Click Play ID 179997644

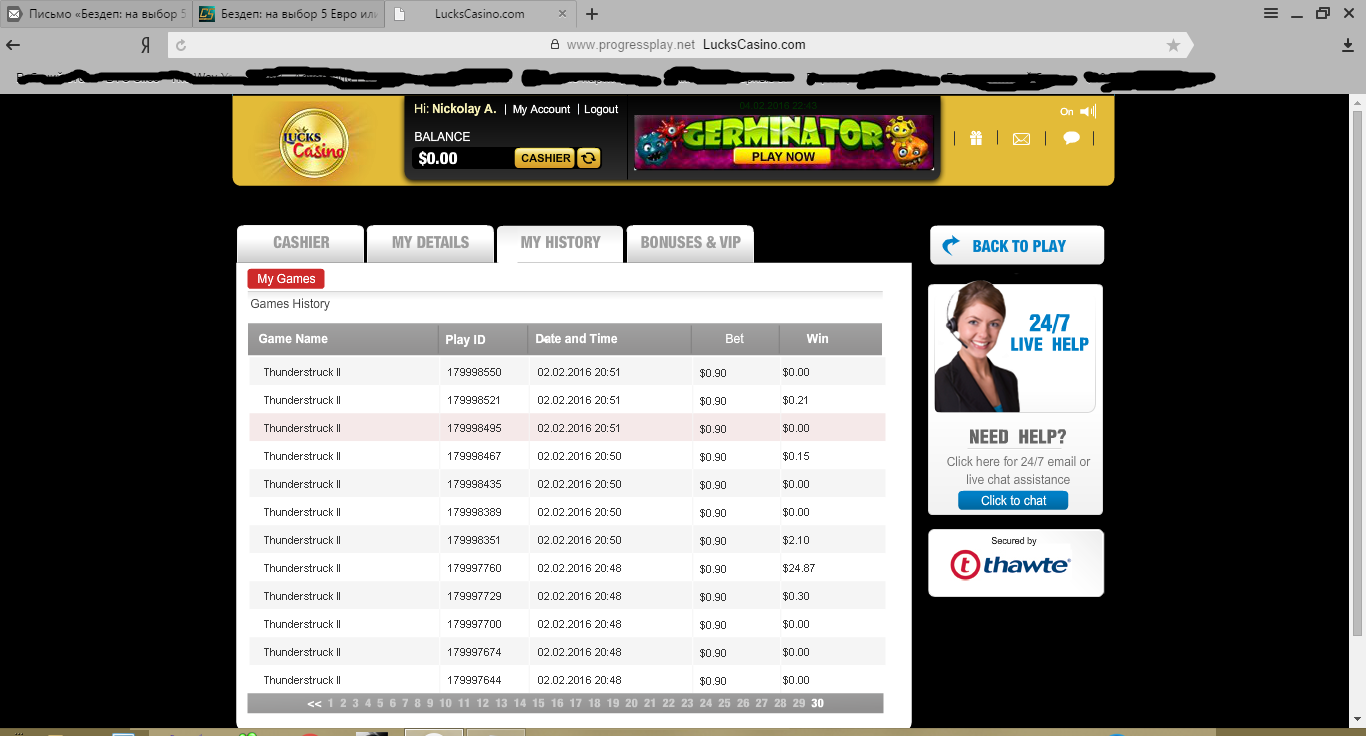click(x=474, y=681)
